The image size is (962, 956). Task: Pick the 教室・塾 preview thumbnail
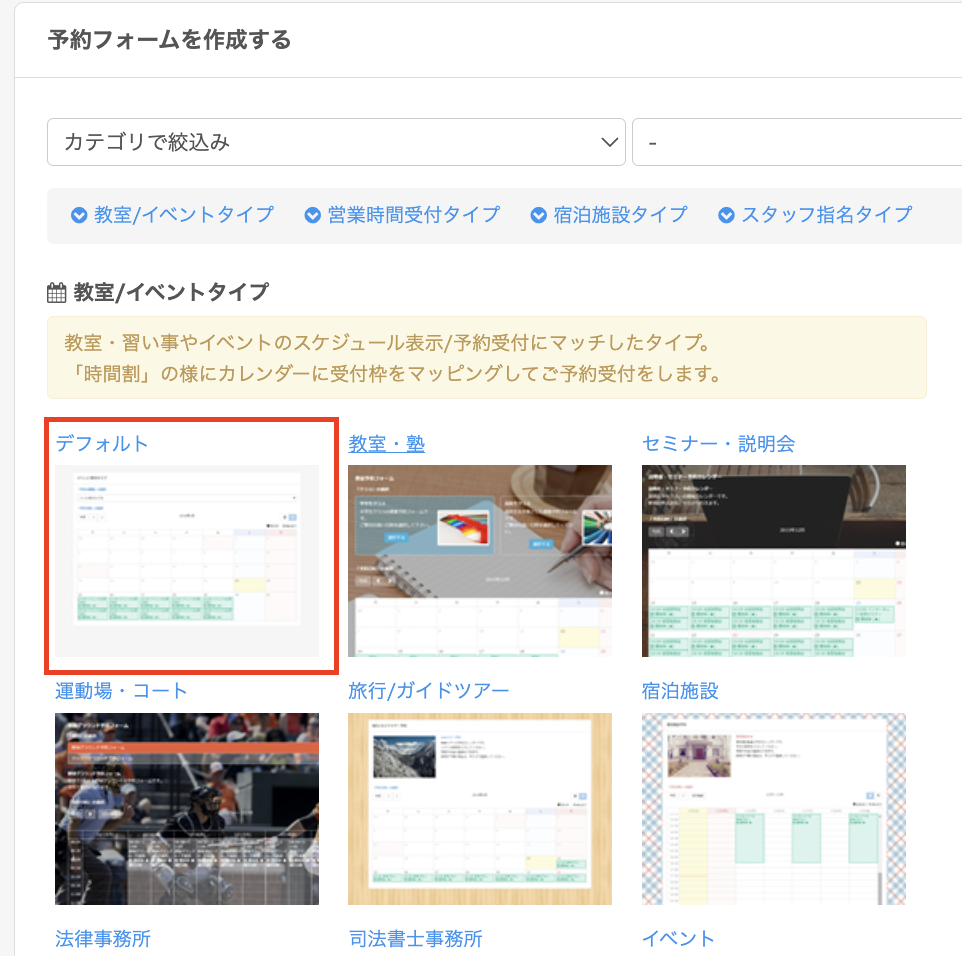(480, 560)
